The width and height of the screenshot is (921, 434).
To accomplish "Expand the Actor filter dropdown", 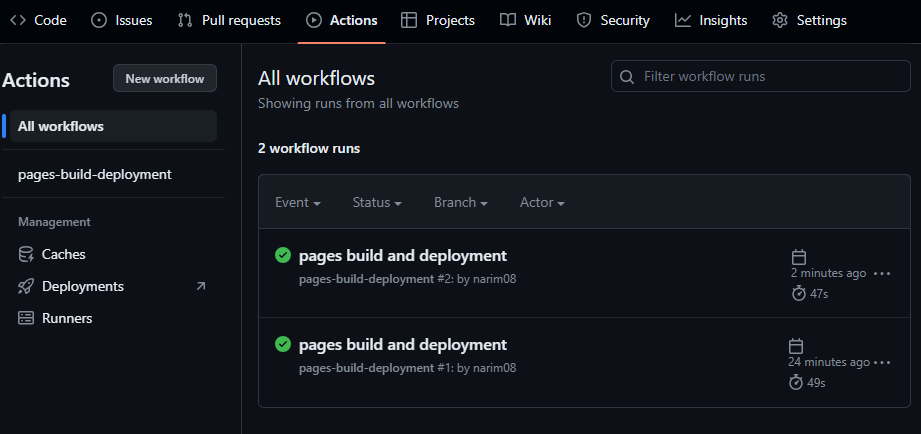I will pyautogui.click(x=542, y=203).
